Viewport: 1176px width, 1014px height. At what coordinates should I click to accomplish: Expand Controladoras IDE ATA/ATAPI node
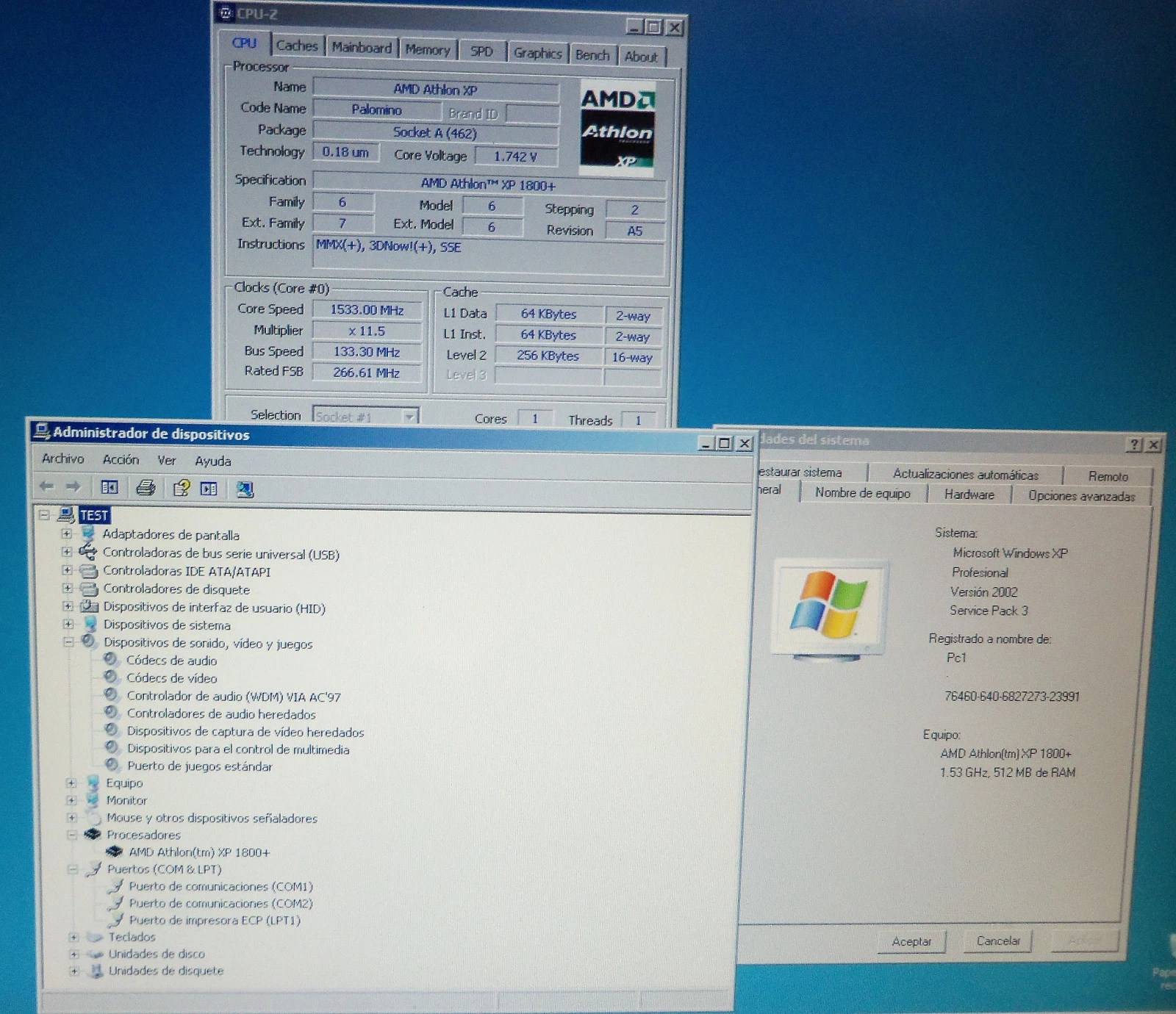click(67, 570)
